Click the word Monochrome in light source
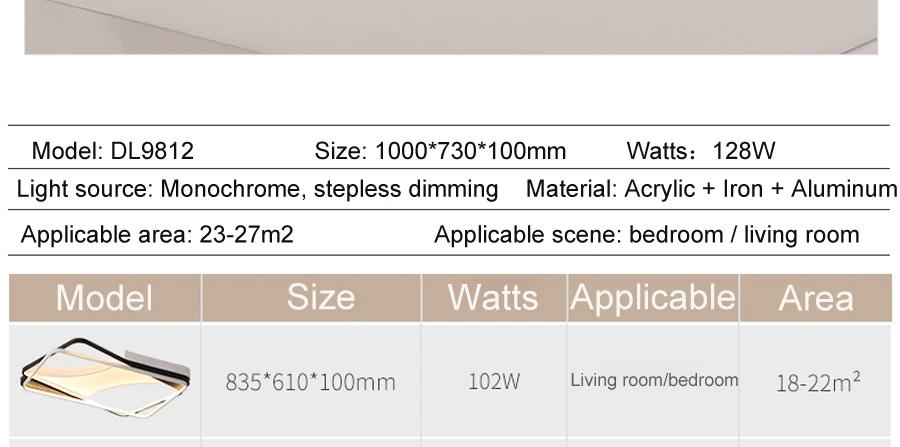 (232, 189)
